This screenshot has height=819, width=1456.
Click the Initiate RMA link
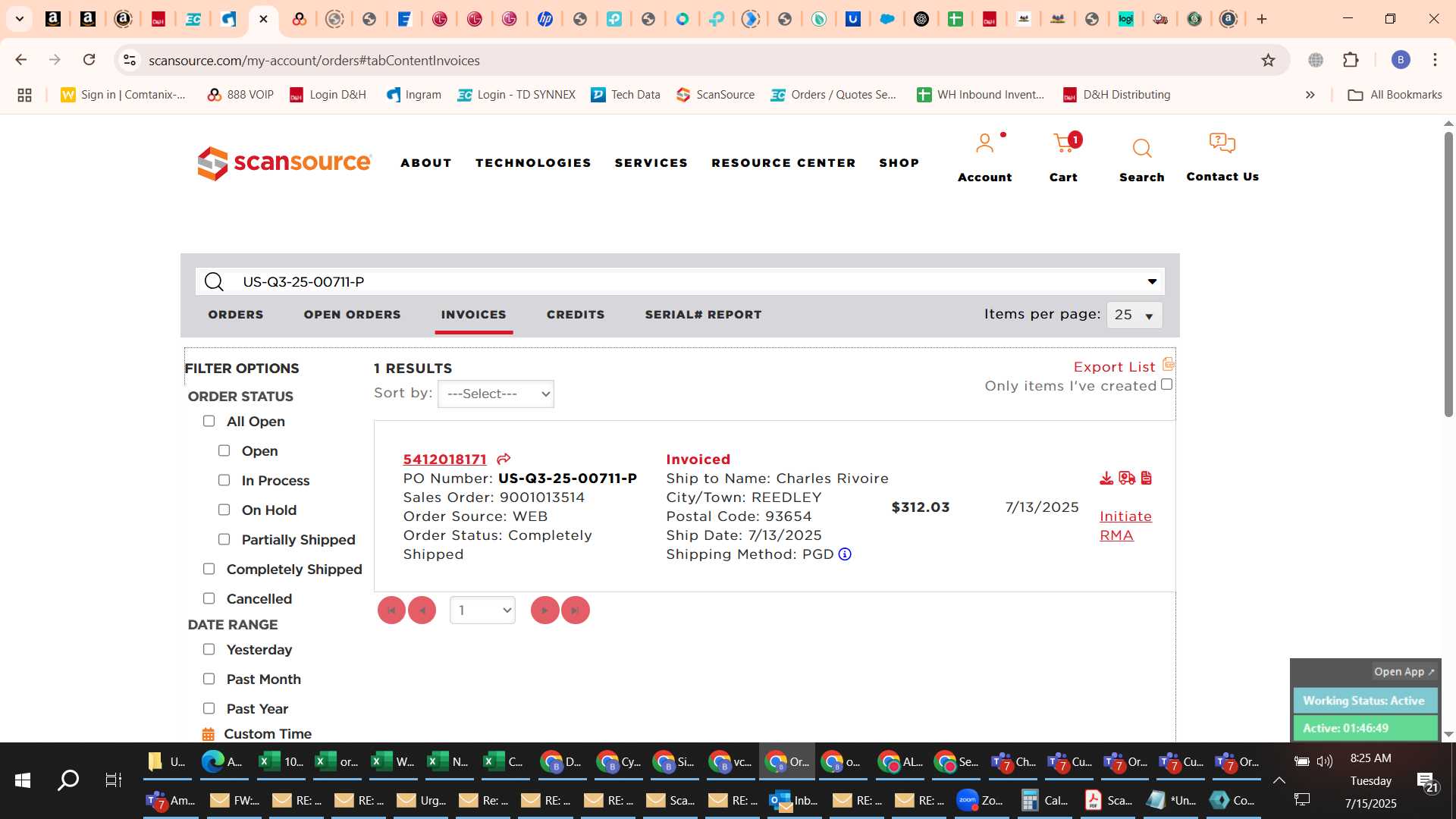[x=1125, y=526]
